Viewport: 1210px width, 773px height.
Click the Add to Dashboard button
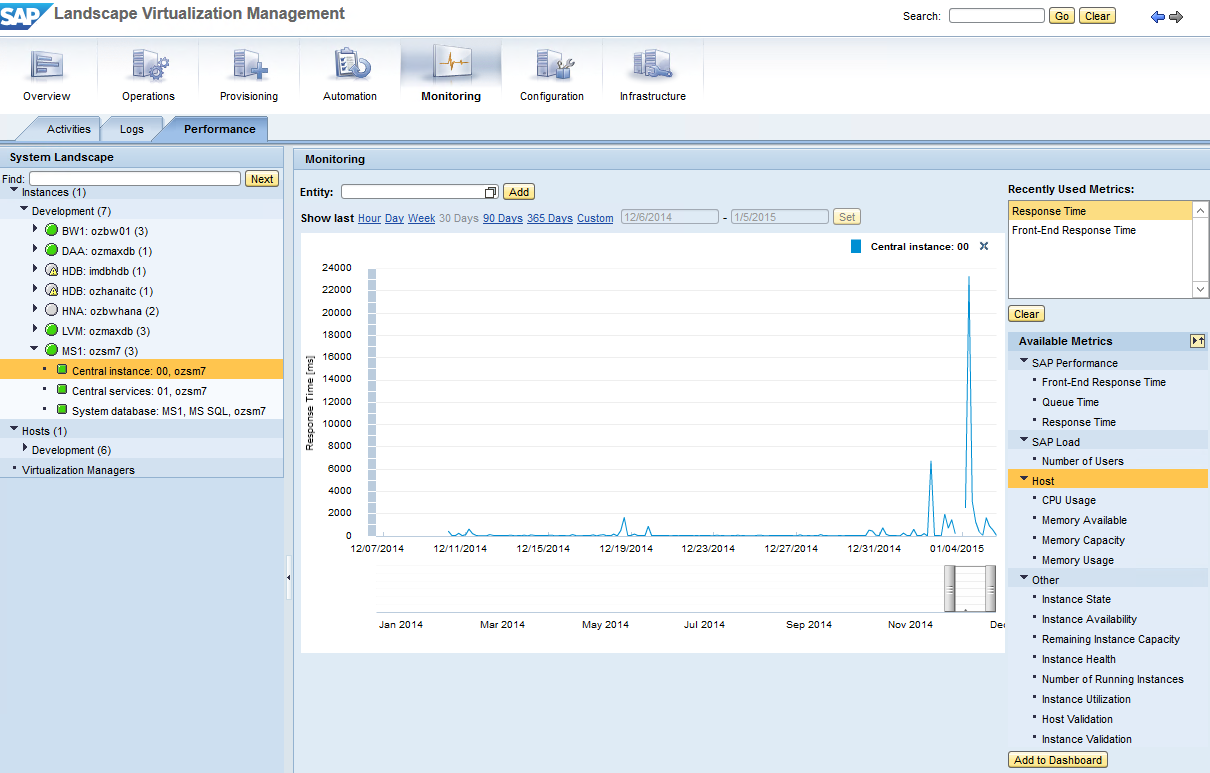point(1058,760)
